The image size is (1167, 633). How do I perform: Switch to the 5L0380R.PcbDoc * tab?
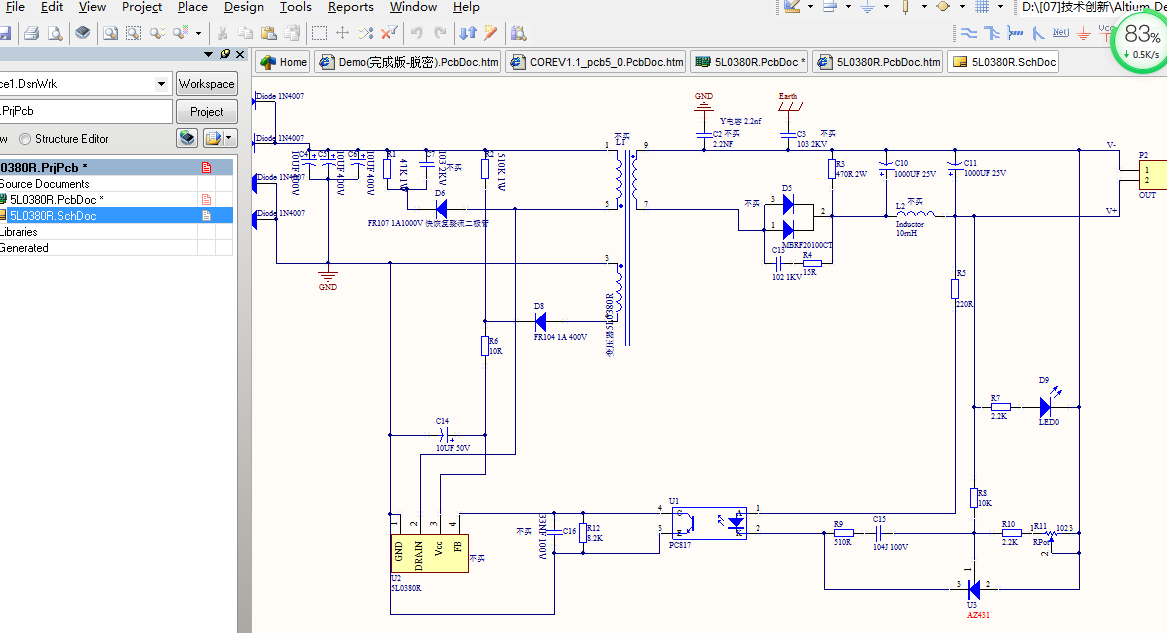[751, 62]
